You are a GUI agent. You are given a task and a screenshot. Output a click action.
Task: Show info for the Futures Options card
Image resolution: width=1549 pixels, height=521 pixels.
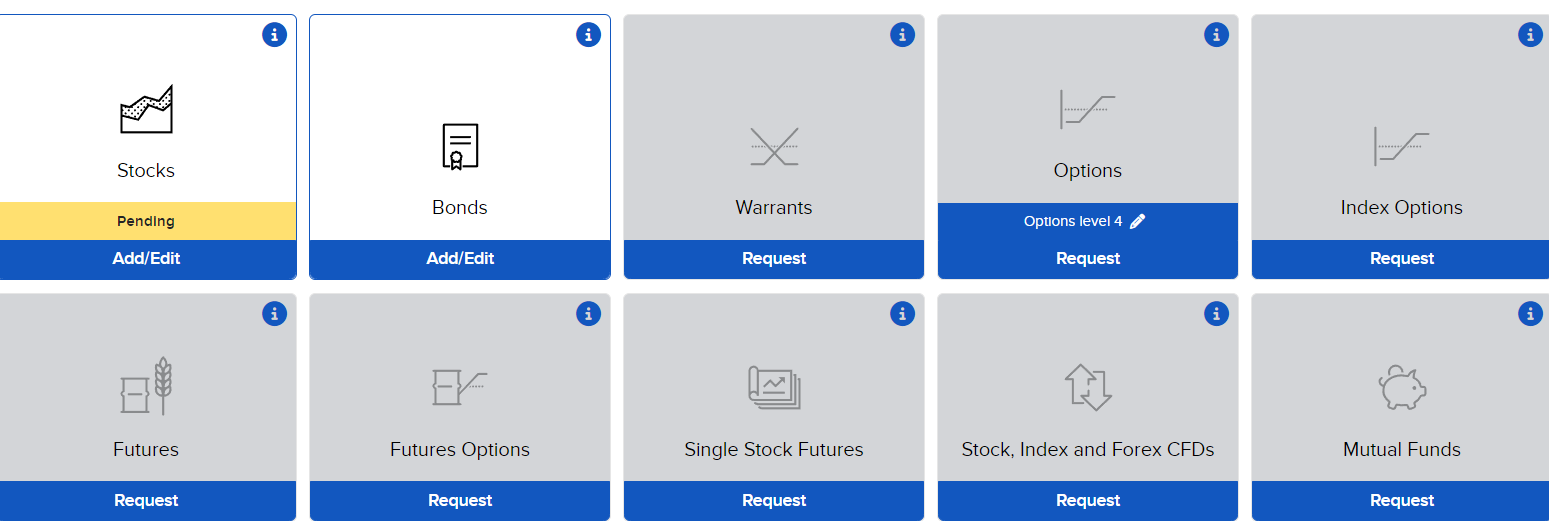(588, 314)
